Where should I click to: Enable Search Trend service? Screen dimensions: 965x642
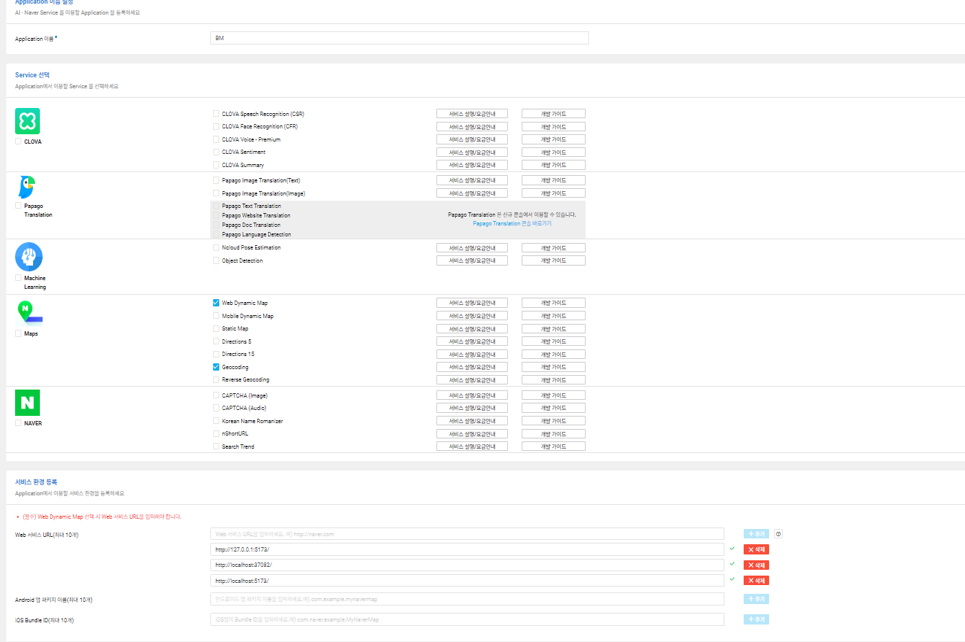(216, 446)
